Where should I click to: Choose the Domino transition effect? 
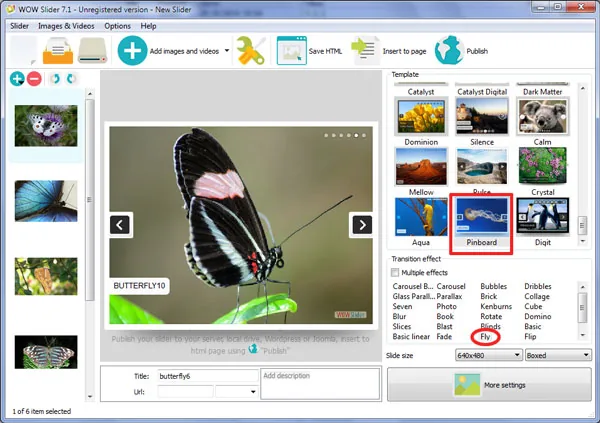(538, 316)
